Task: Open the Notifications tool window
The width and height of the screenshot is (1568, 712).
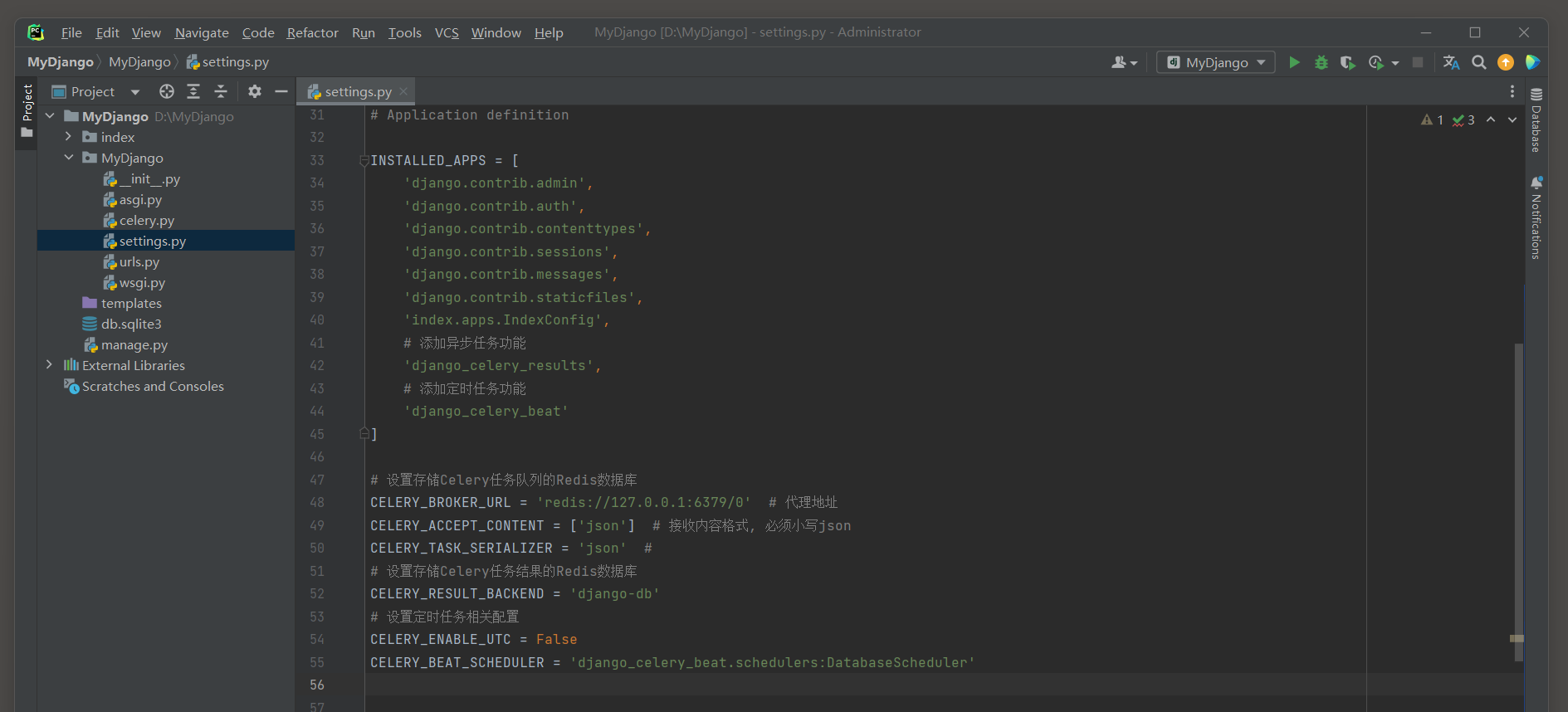Action: tap(1536, 217)
